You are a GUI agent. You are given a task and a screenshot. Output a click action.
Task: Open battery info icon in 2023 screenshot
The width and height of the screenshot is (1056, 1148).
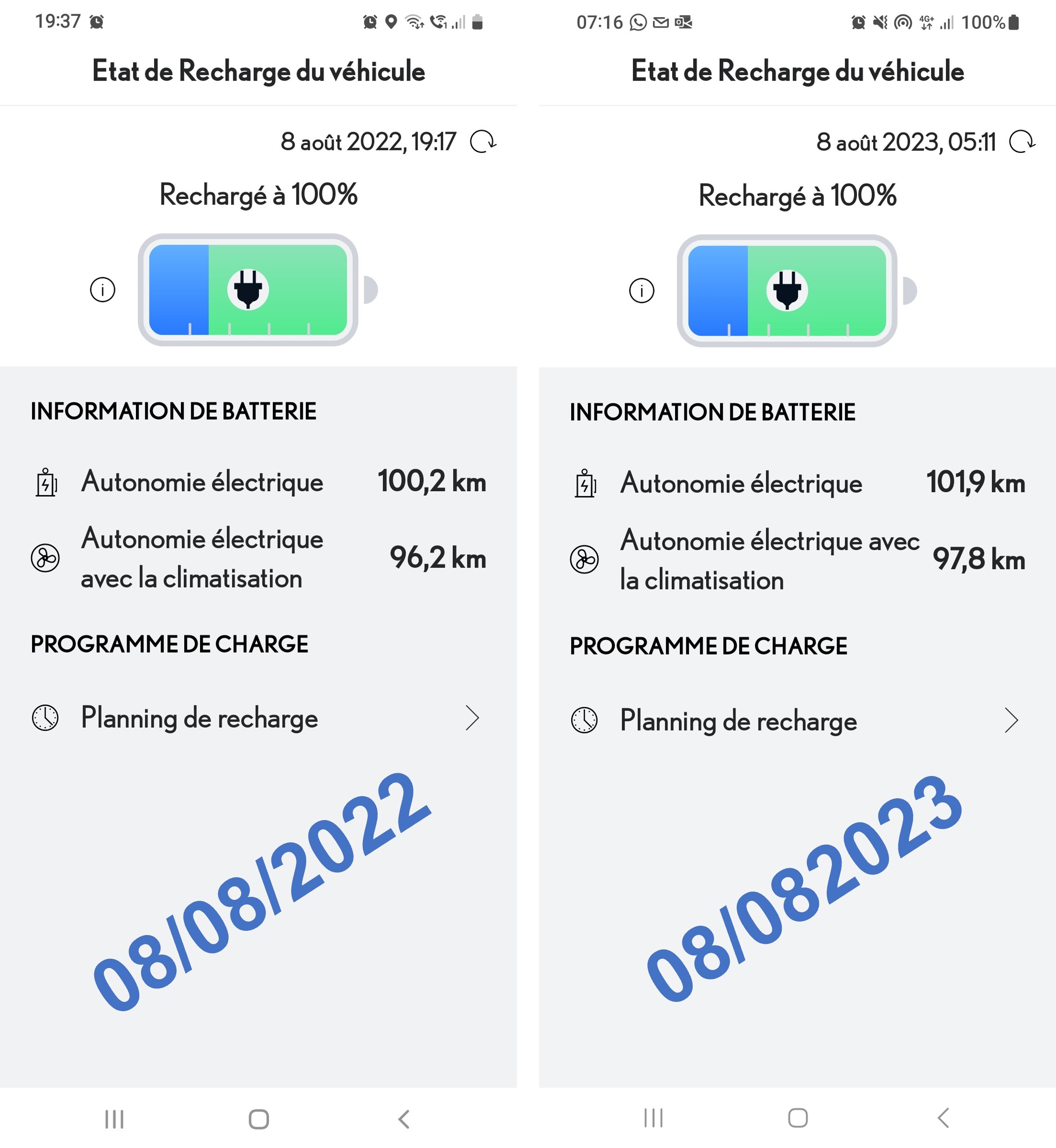coord(641,291)
